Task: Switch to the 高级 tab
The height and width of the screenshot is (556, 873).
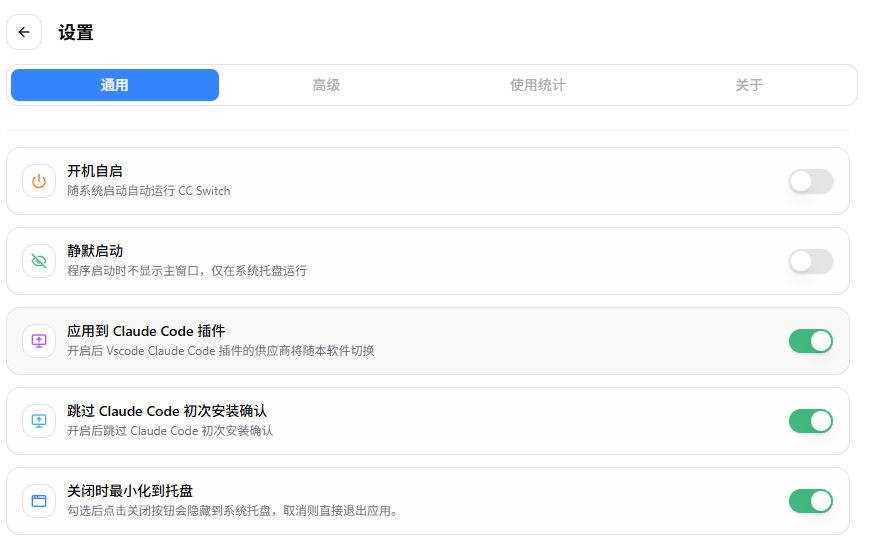Action: pyautogui.click(x=326, y=85)
